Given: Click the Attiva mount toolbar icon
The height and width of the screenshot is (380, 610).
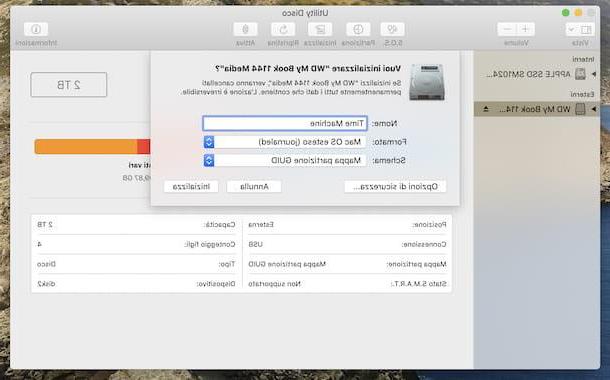Looking at the screenshot, I should tap(245, 30).
